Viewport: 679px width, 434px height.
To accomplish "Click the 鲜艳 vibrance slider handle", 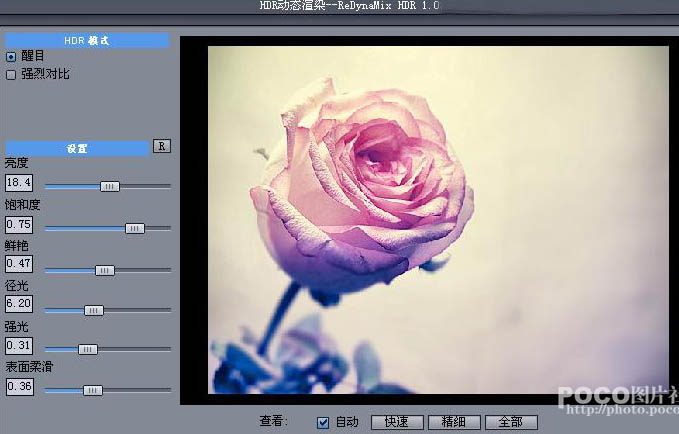I will point(105,270).
